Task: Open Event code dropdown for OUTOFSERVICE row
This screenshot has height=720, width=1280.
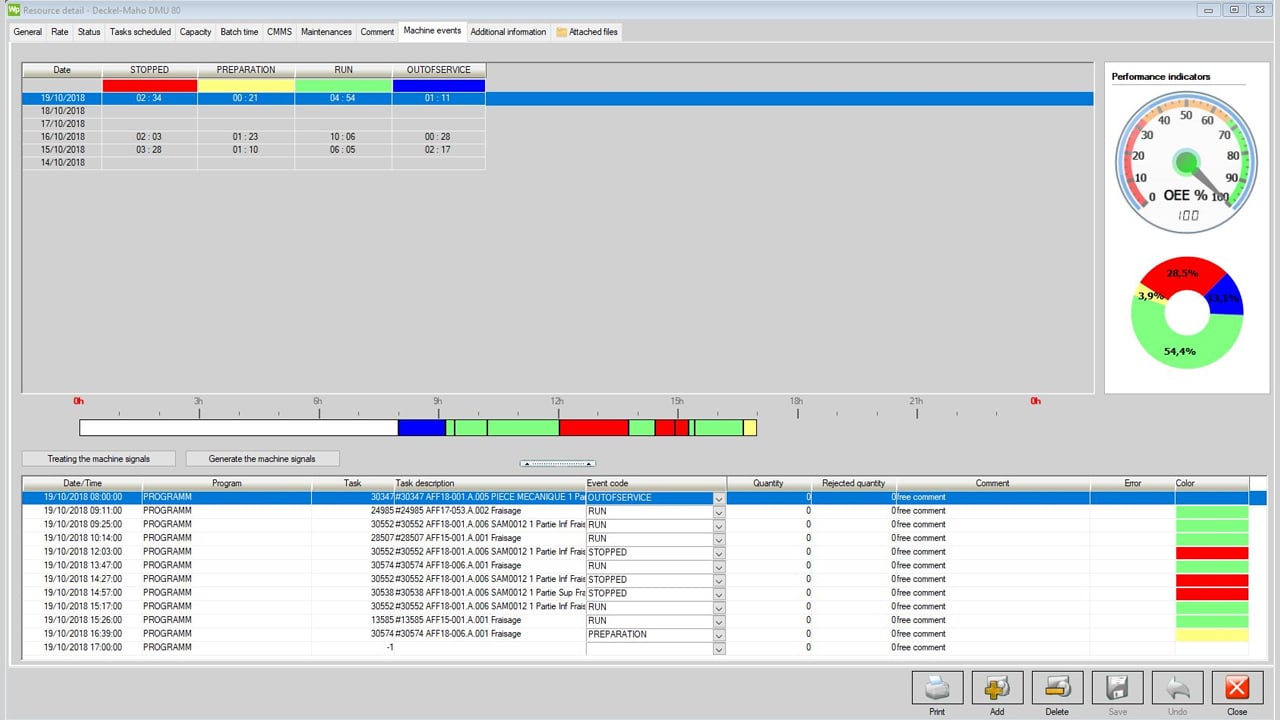Action: point(718,498)
